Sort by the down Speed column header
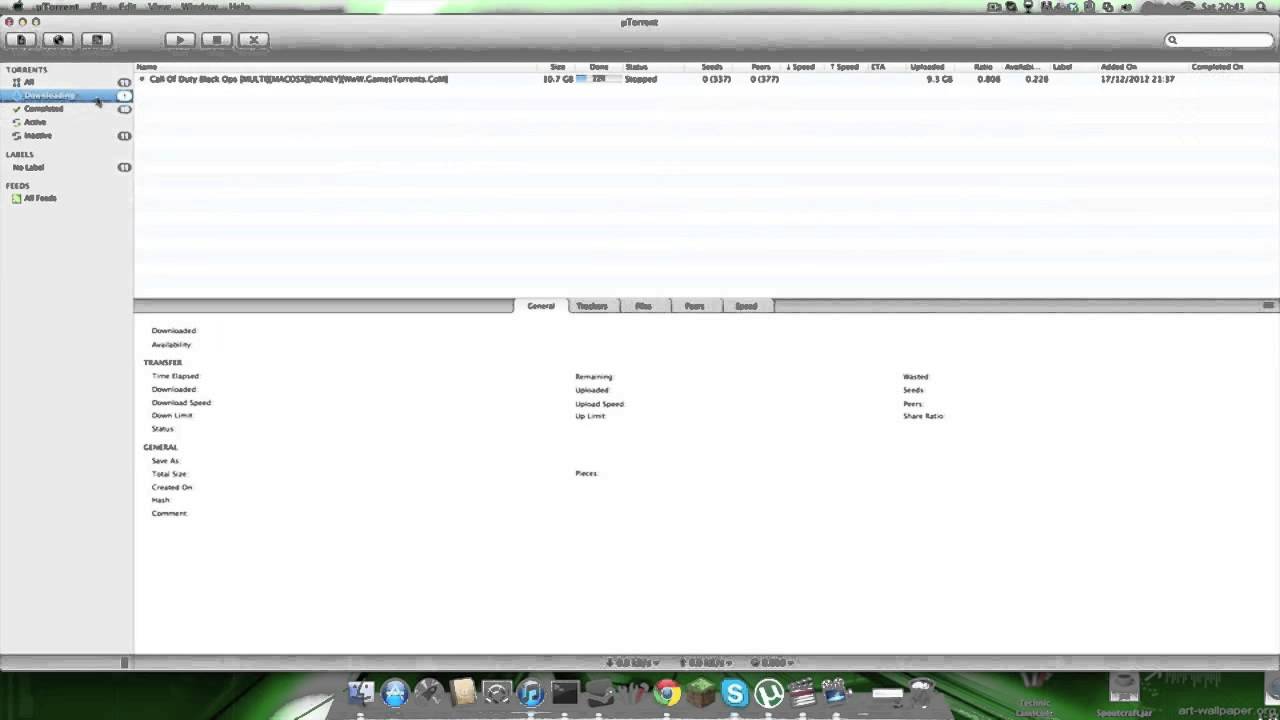 (x=800, y=67)
